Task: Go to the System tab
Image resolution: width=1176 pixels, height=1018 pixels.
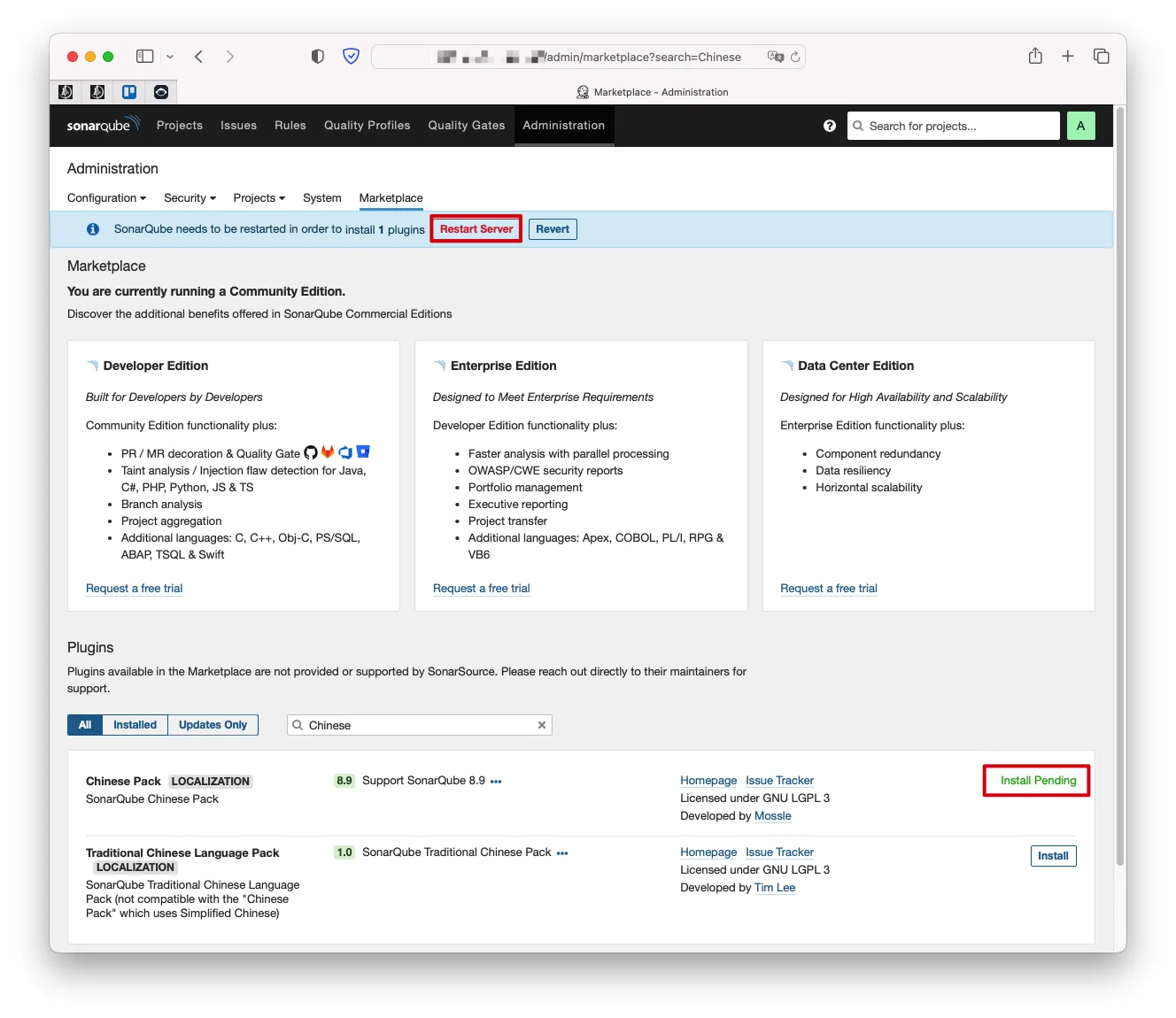Action: click(x=321, y=198)
